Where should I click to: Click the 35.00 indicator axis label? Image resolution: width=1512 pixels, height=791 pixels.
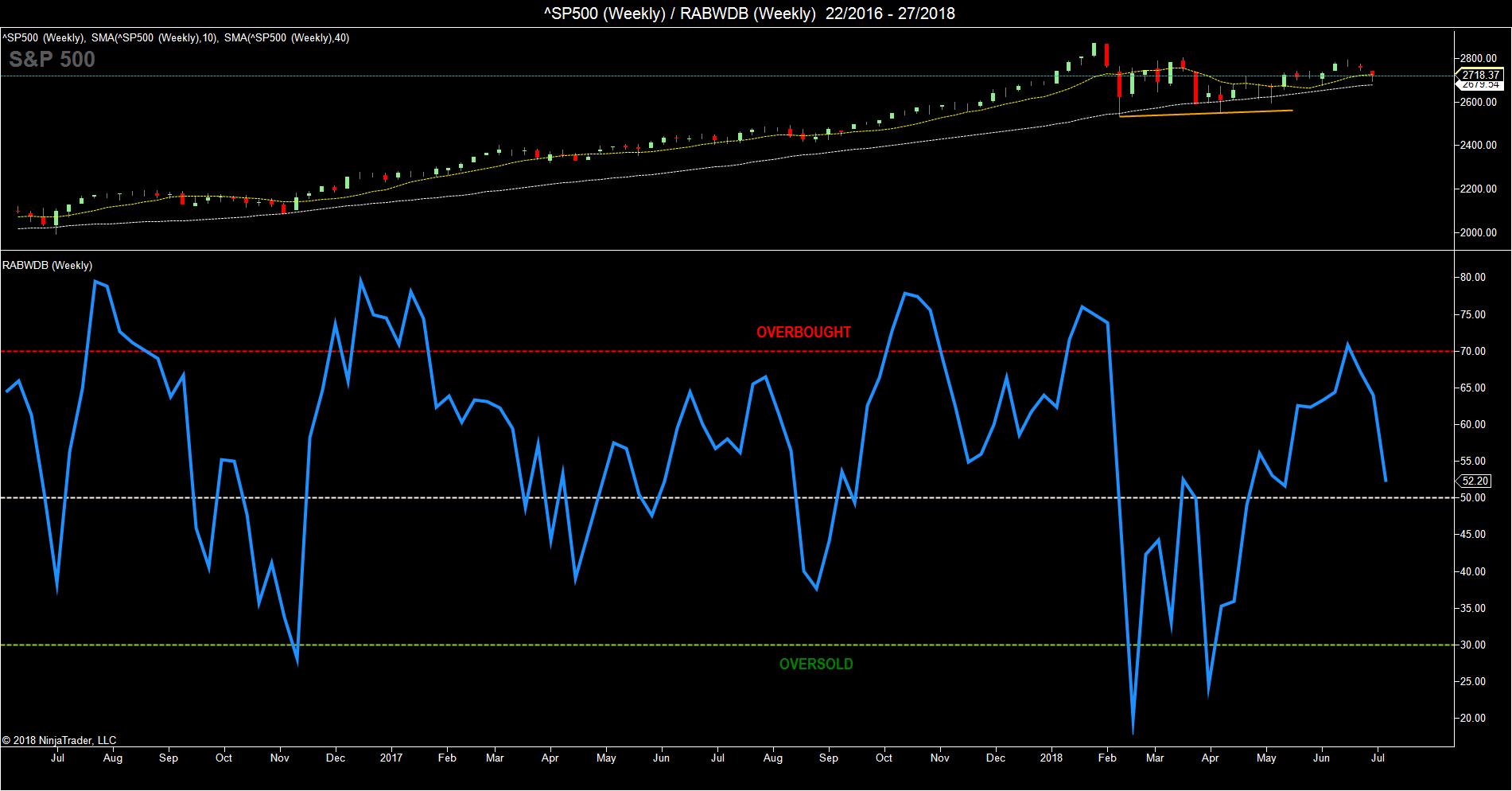[1474, 608]
